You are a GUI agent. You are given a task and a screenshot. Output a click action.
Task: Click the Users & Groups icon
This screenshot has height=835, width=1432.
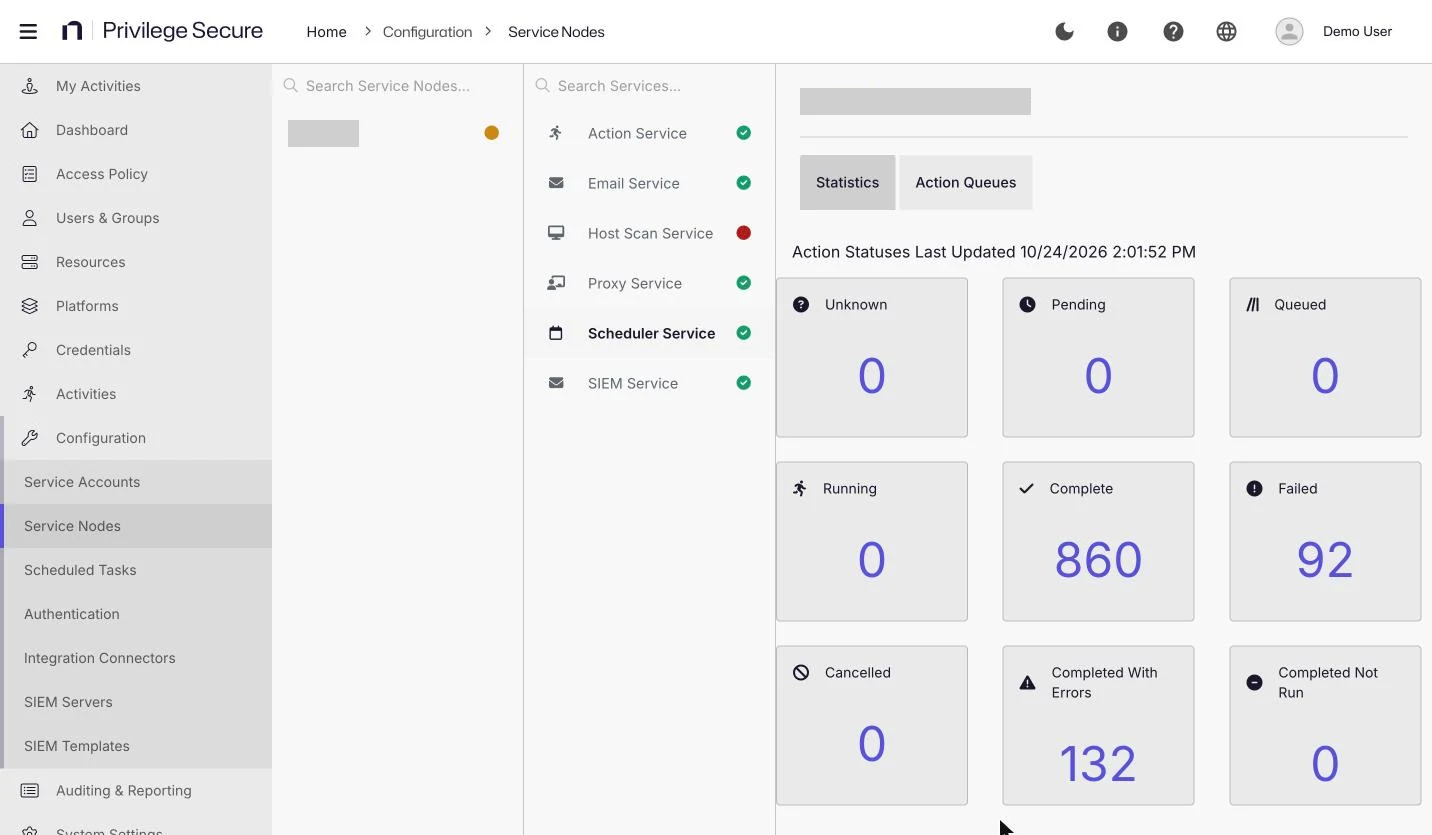pyautogui.click(x=30, y=218)
